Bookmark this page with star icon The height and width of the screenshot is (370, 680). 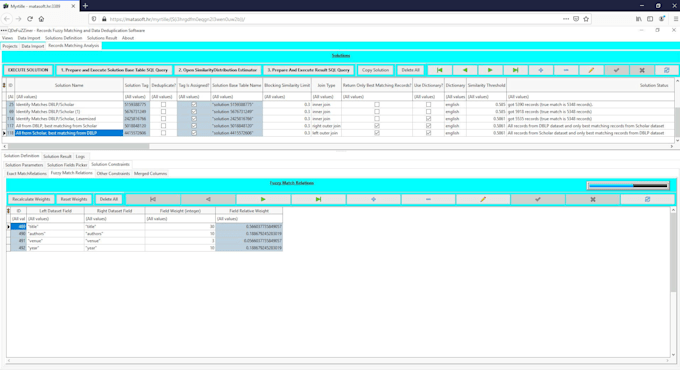coord(586,19)
